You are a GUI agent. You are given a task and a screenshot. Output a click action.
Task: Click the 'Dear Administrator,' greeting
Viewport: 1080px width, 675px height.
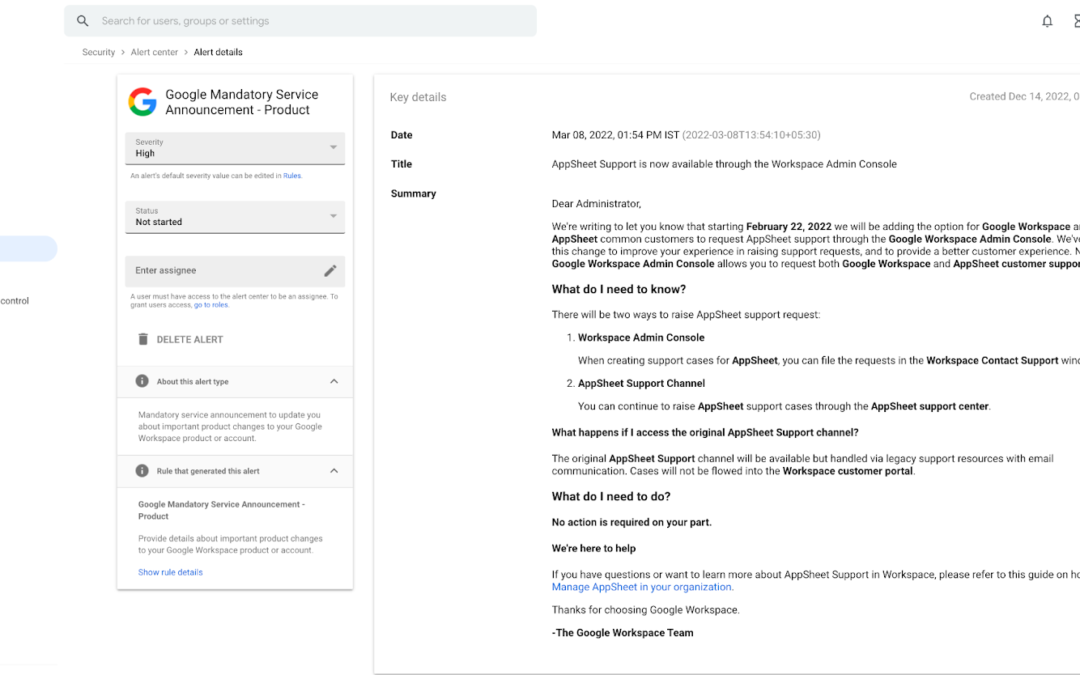pyautogui.click(x=596, y=203)
